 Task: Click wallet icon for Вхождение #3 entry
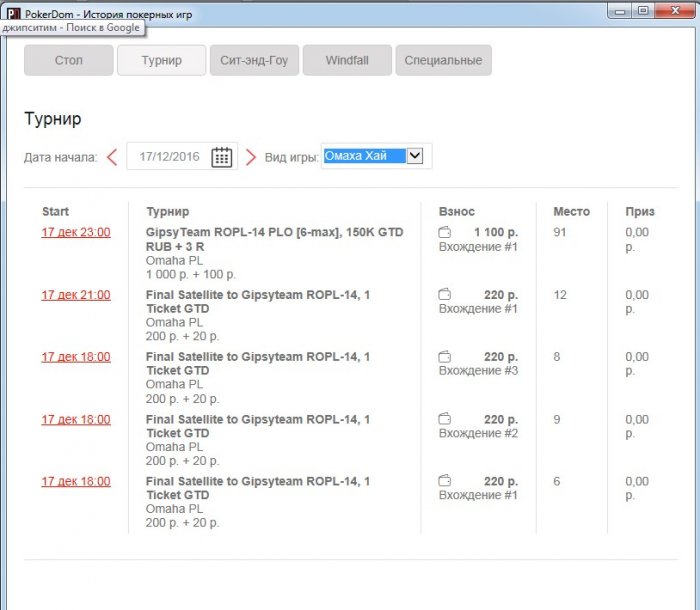[x=445, y=357]
